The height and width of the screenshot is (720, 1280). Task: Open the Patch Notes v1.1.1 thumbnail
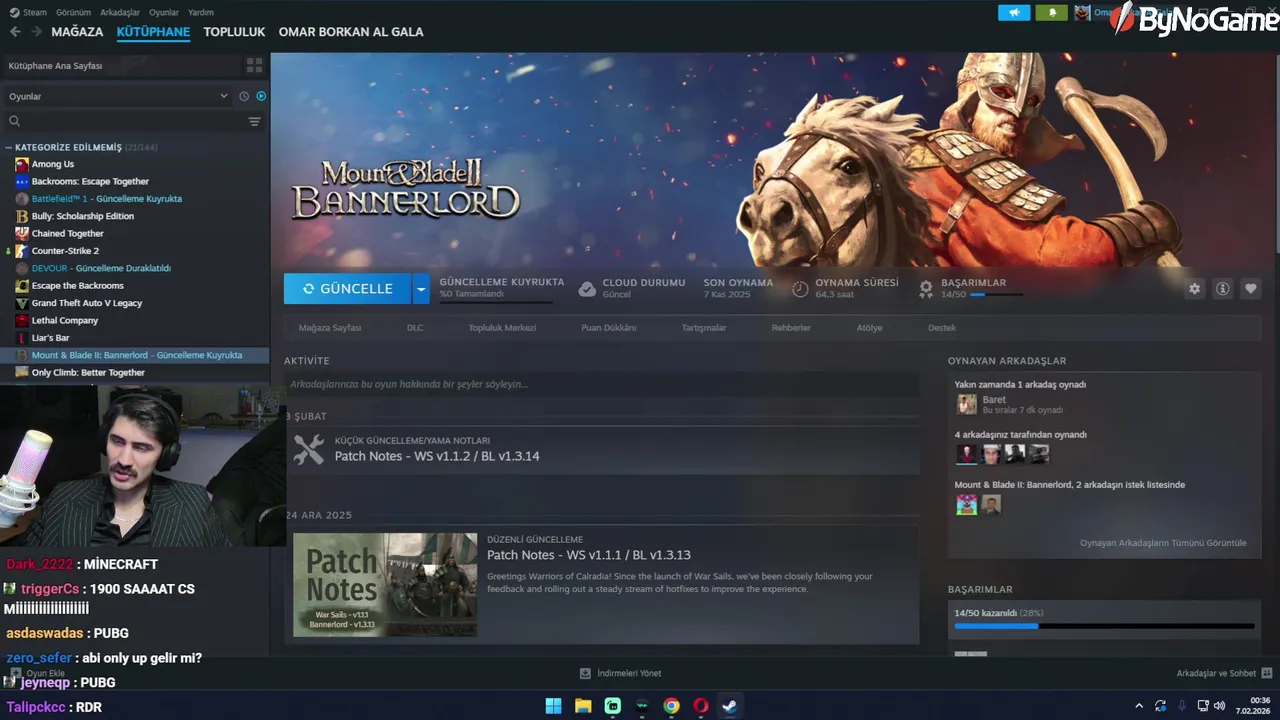(x=385, y=585)
